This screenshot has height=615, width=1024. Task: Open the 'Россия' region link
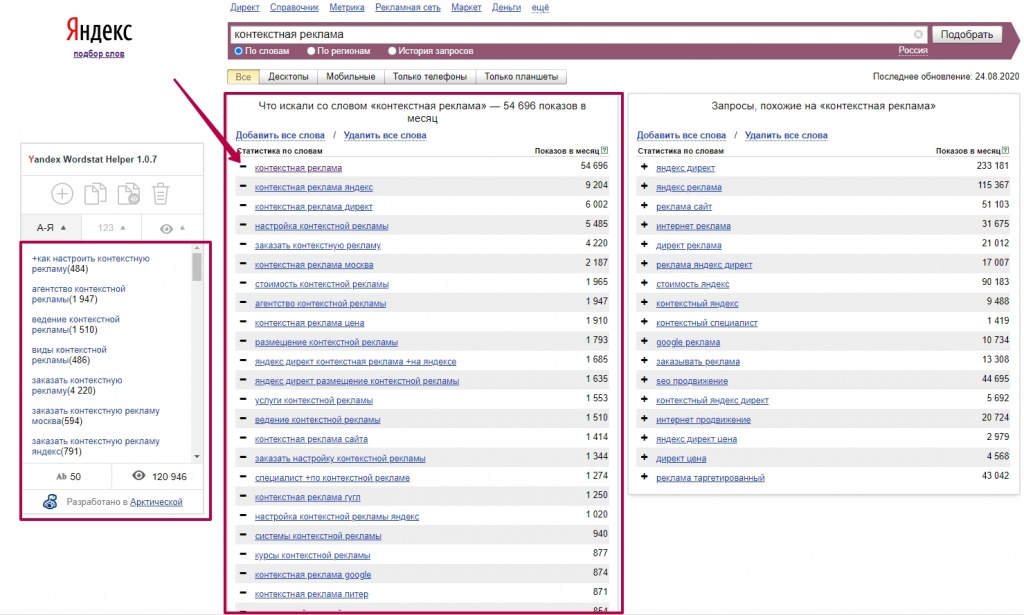click(912, 51)
